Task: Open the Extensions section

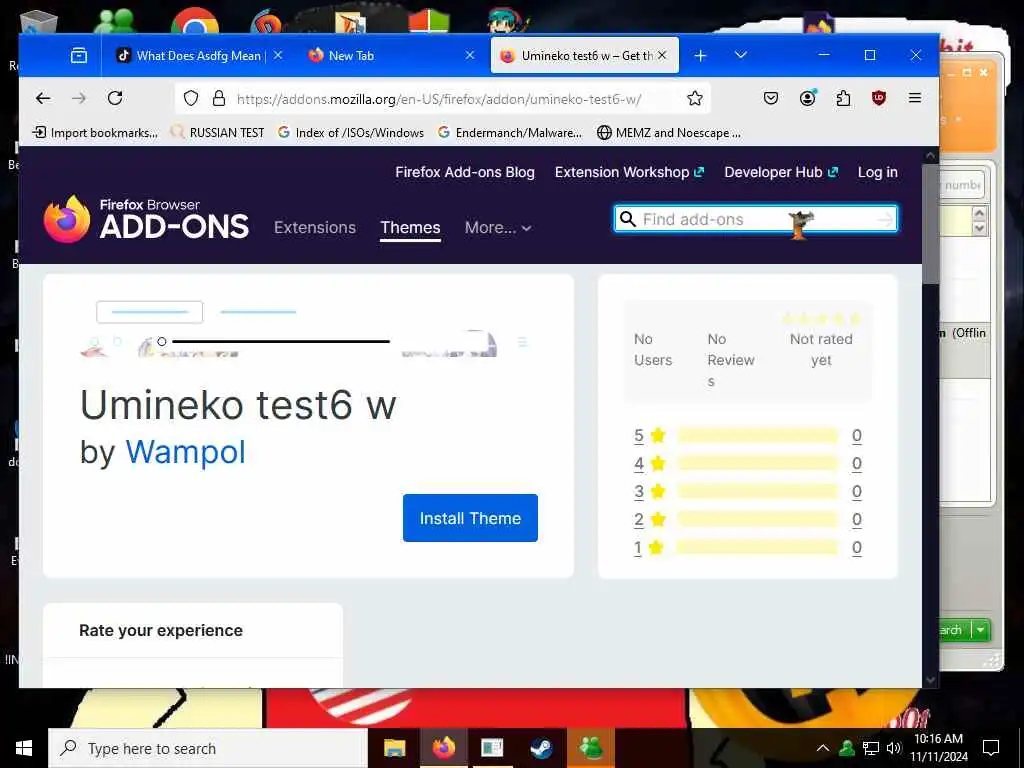Action: coord(315,227)
